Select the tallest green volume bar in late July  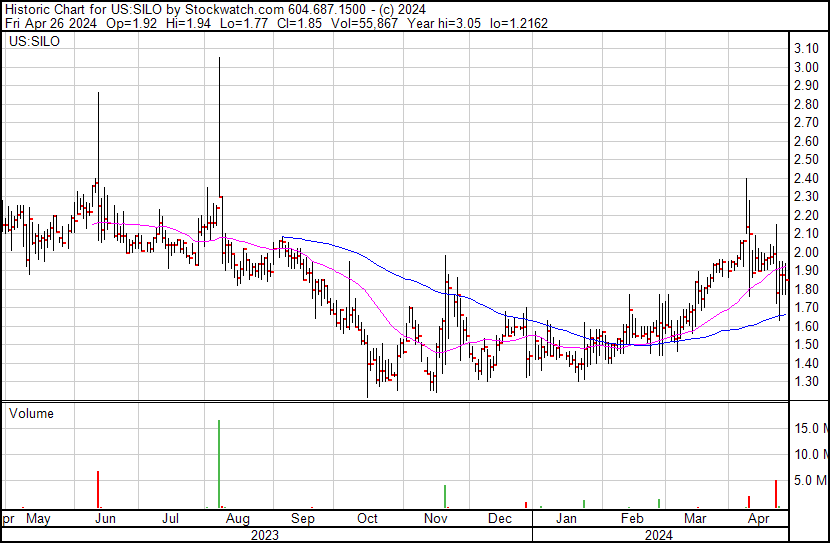(x=219, y=465)
